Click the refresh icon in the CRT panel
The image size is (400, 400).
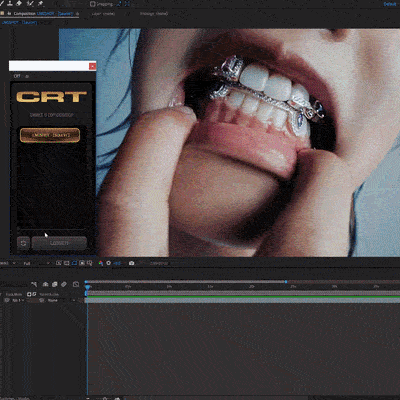click(23, 243)
